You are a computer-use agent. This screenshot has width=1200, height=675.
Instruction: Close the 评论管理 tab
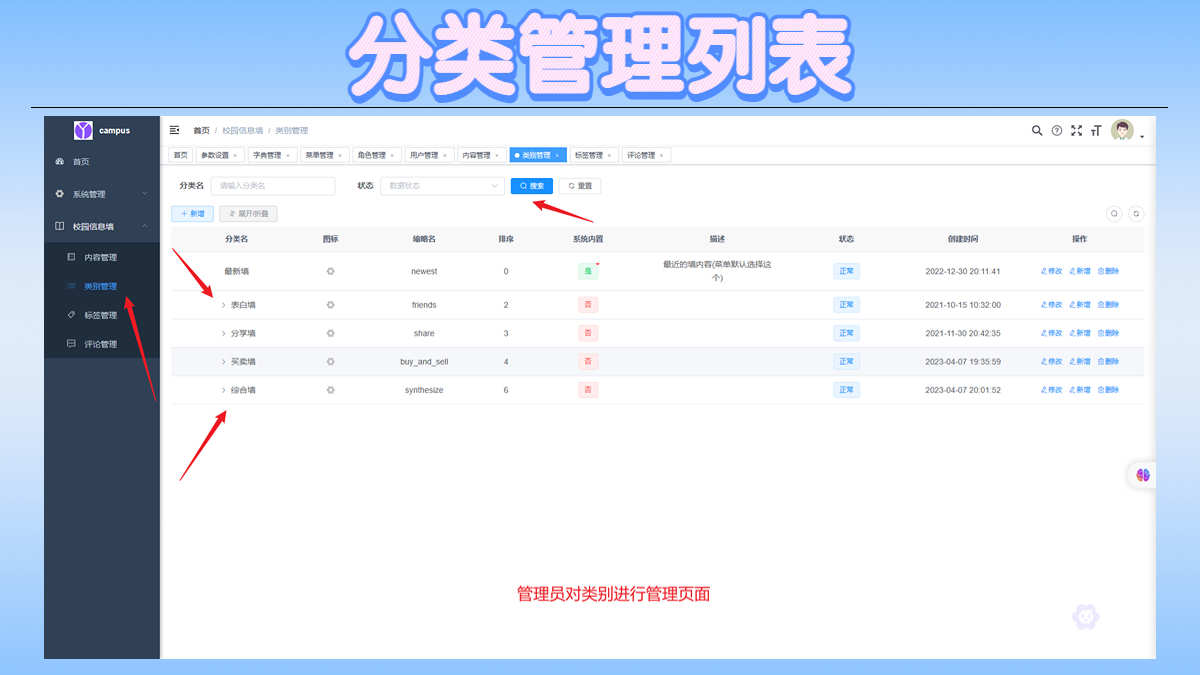pyautogui.click(x=661, y=155)
